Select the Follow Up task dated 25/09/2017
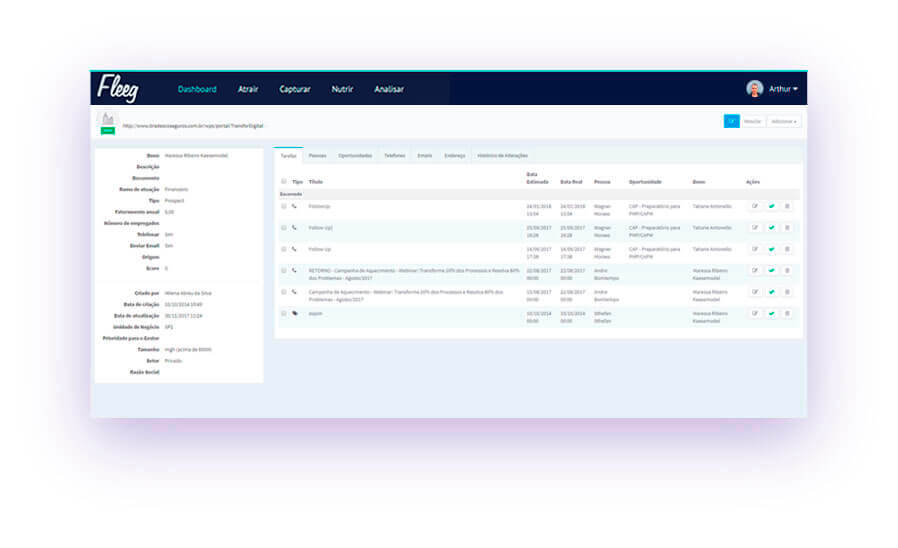The width and height of the screenshot is (898, 548). (x=283, y=228)
